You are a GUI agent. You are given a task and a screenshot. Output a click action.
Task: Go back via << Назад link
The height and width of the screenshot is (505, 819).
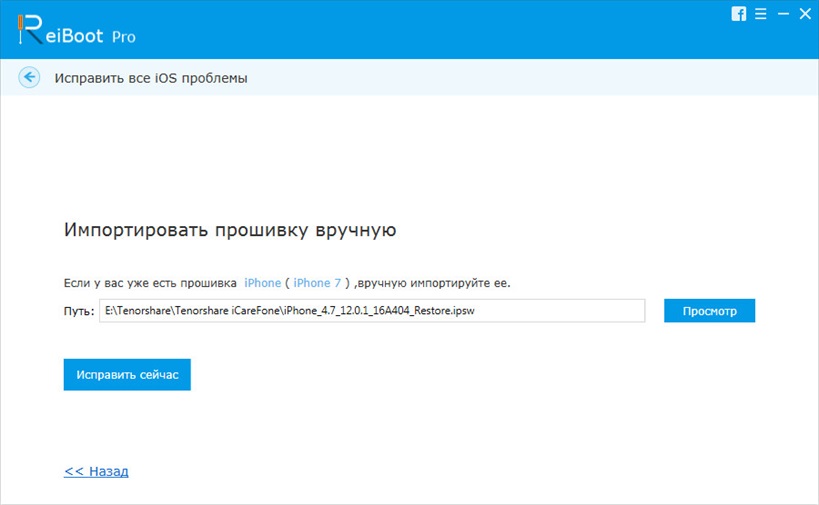tap(96, 471)
